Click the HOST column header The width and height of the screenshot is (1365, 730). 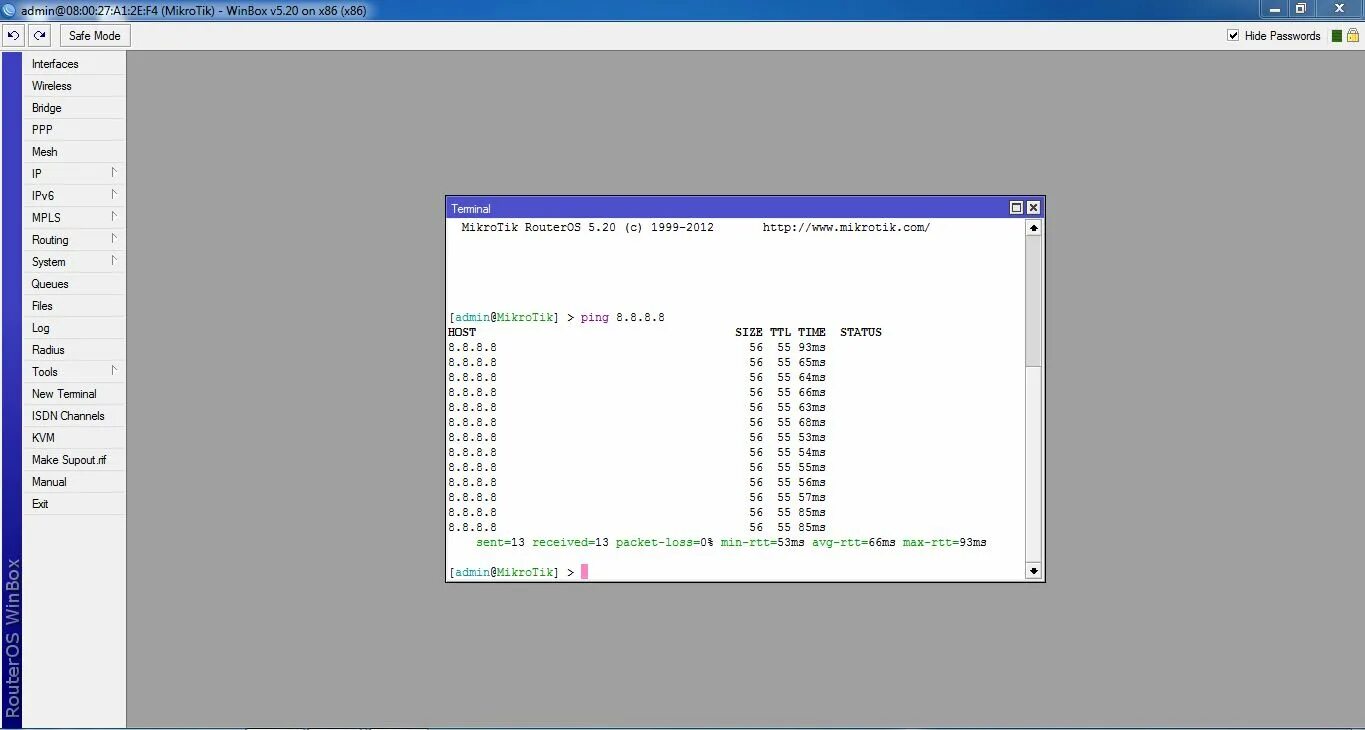point(462,332)
